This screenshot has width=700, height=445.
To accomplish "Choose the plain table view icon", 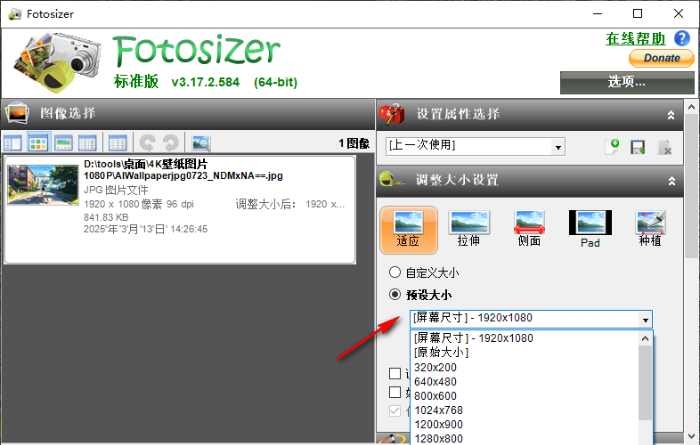I will pyautogui.click(x=118, y=144).
